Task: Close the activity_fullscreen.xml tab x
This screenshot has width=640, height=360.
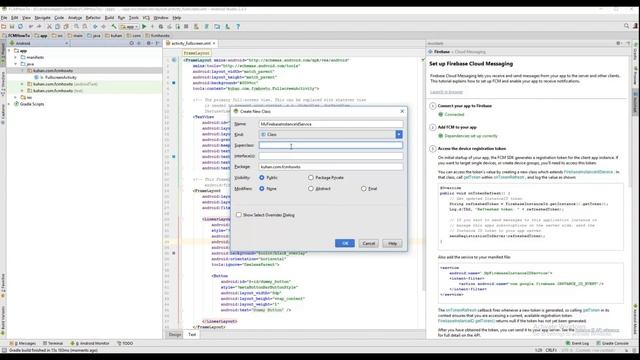Action: click(214, 43)
